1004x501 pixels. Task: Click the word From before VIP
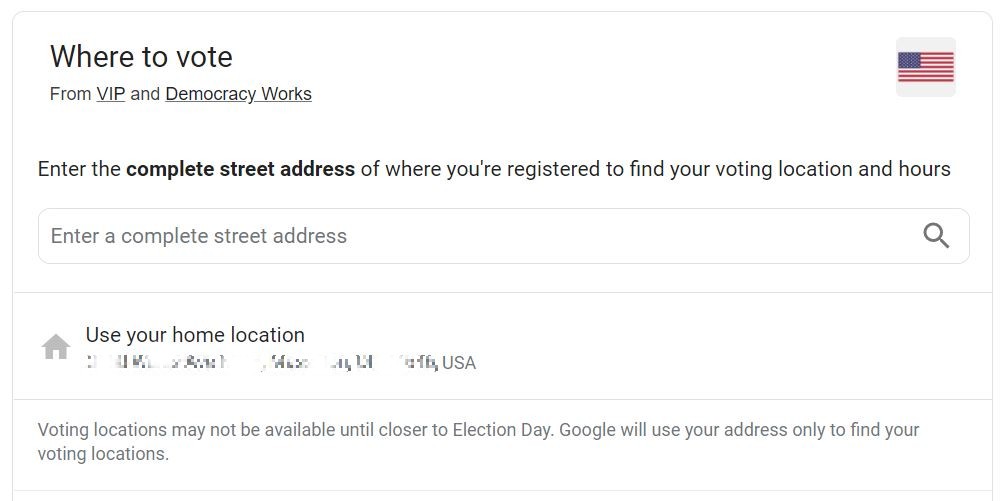(70, 94)
